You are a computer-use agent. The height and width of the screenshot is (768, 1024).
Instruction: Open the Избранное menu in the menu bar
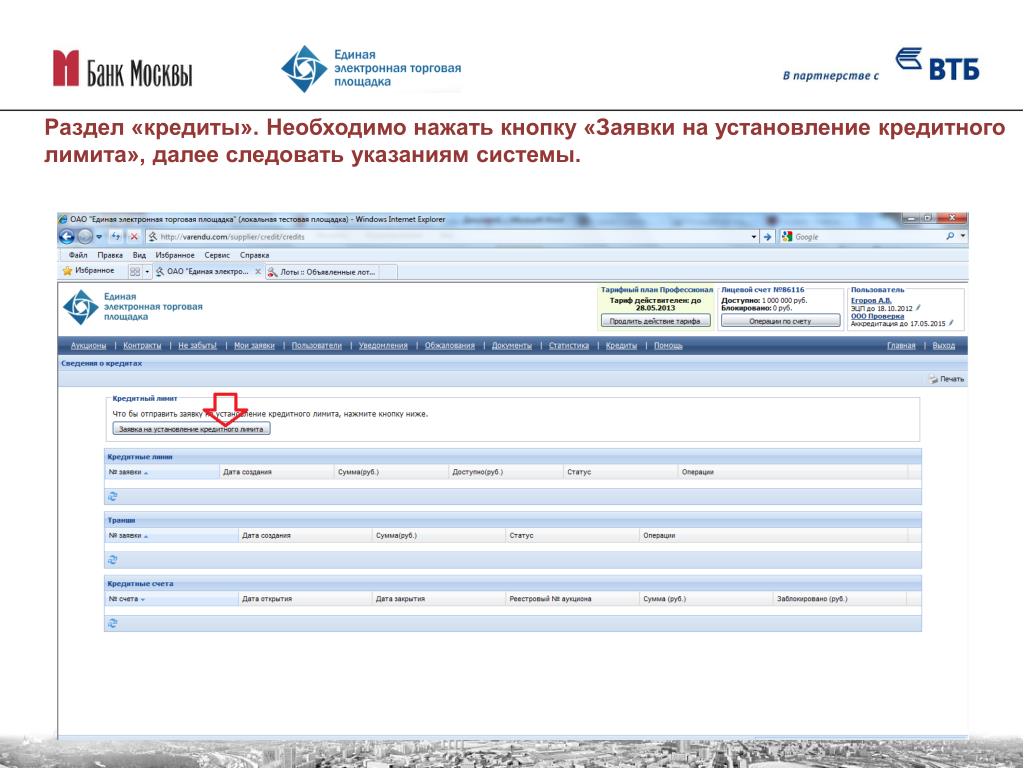tap(174, 255)
